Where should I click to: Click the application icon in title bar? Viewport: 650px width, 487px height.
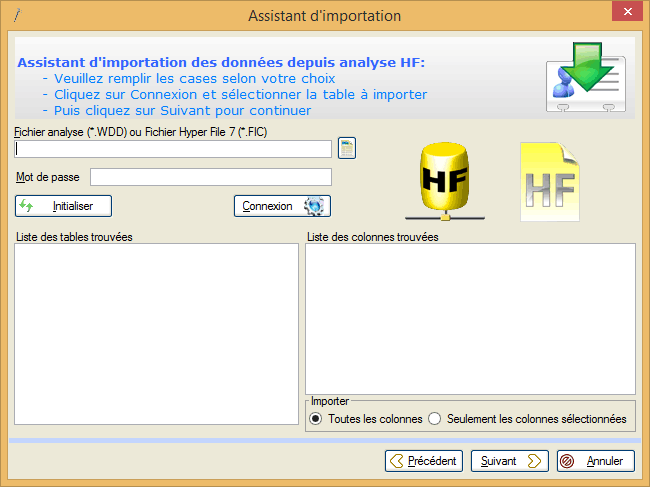(16, 16)
